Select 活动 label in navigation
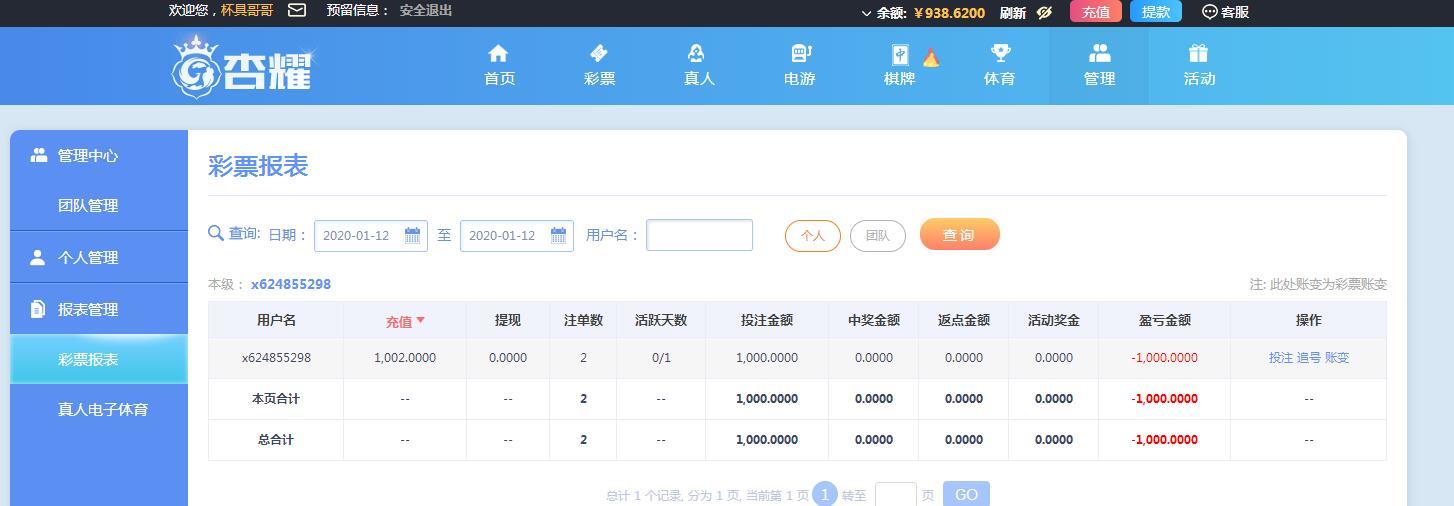The image size is (1454, 506). 1199,79
